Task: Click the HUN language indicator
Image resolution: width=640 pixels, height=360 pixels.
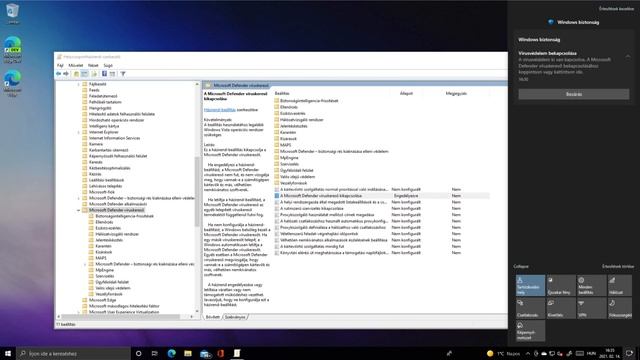Action: click(591, 353)
